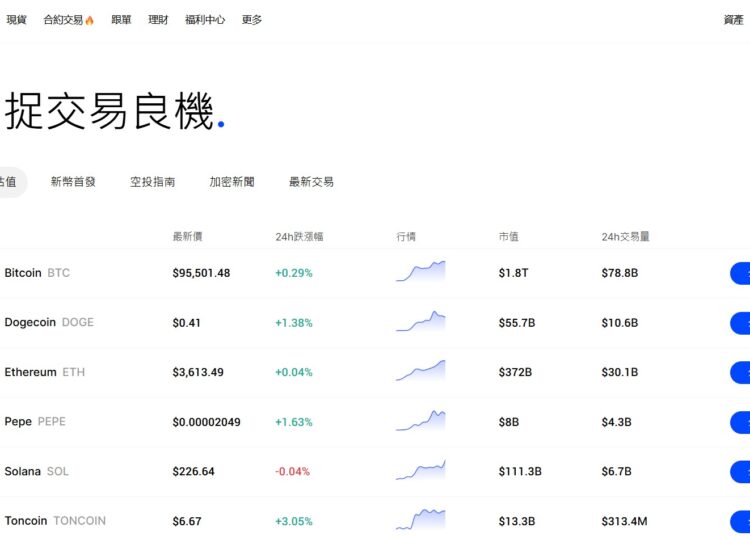Open the 跟單 copy trading menu
This screenshot has width=750, height=536.
click(121, 20)
